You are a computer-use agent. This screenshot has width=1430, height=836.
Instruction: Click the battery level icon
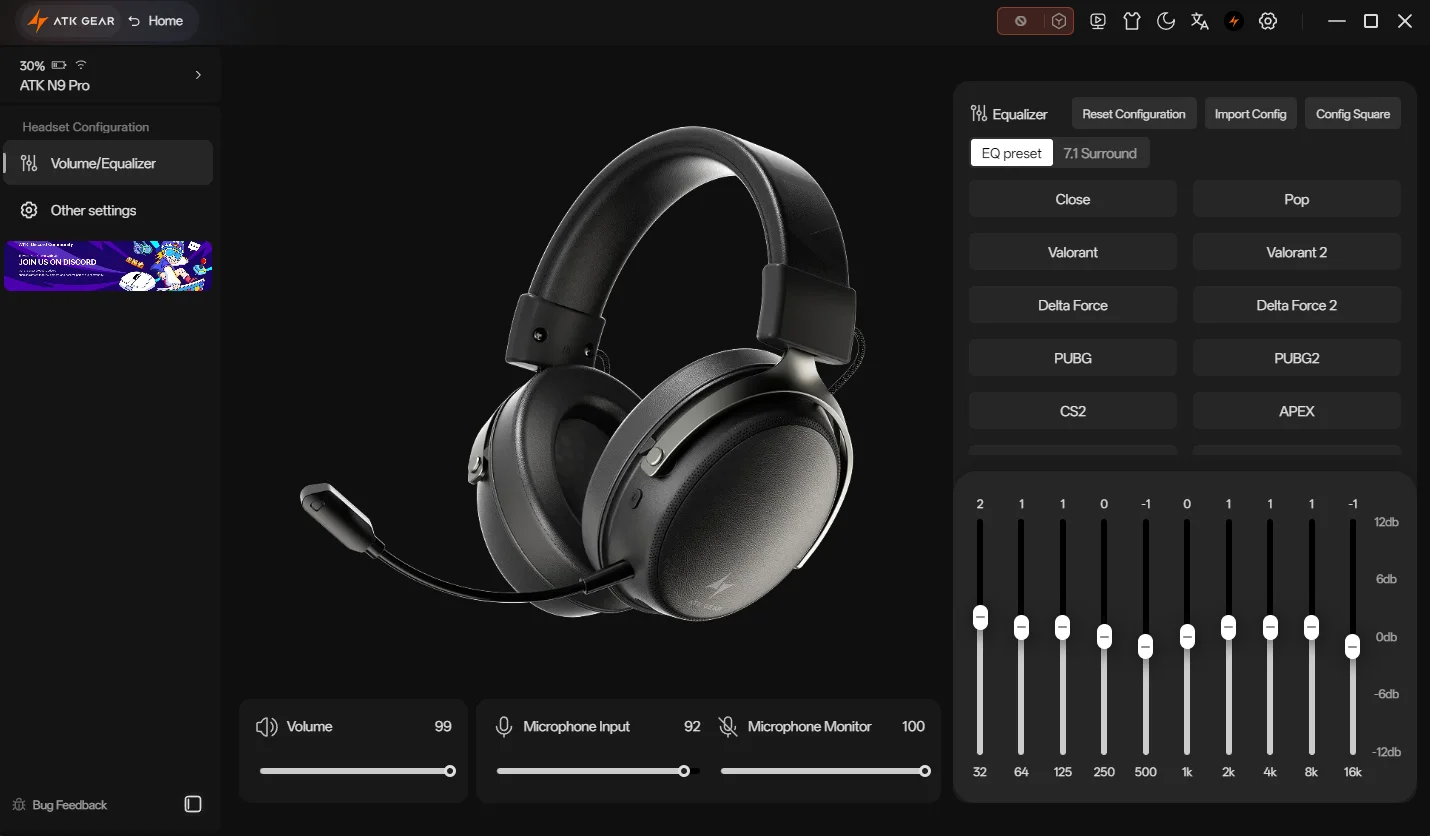point(59,65)
